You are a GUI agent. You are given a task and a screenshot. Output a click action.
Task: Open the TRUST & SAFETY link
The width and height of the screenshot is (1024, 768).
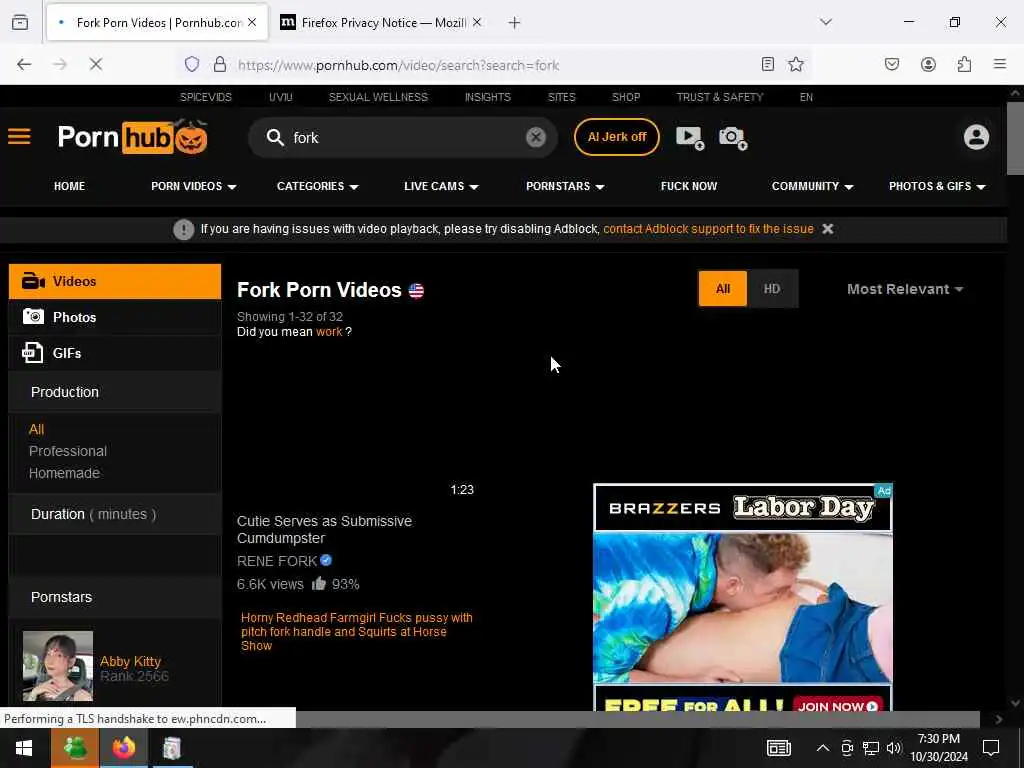tap(720, 97)
